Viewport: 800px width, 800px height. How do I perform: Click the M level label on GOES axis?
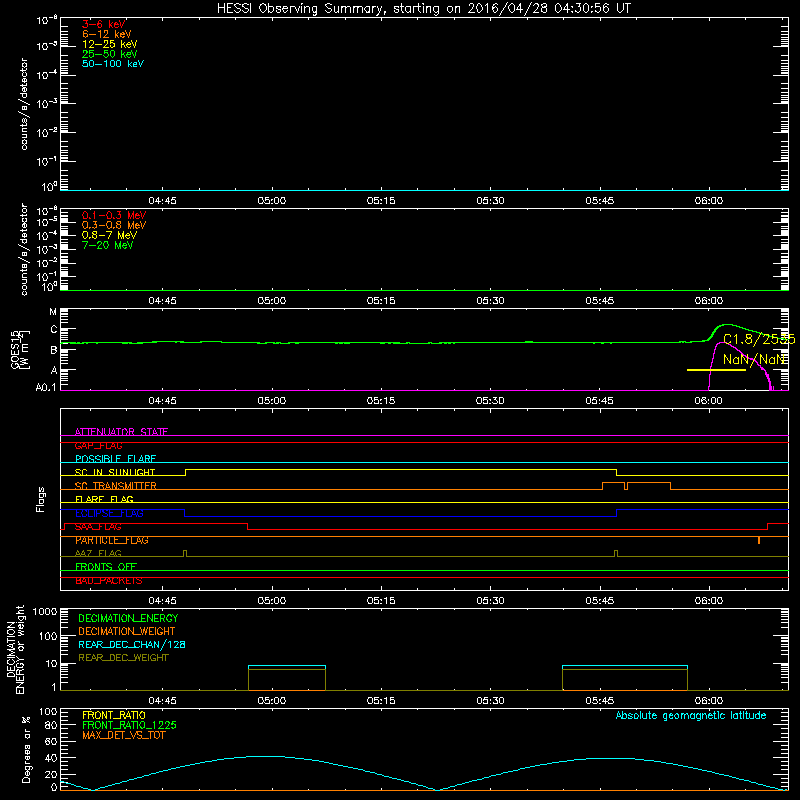(x=53, y=312)
